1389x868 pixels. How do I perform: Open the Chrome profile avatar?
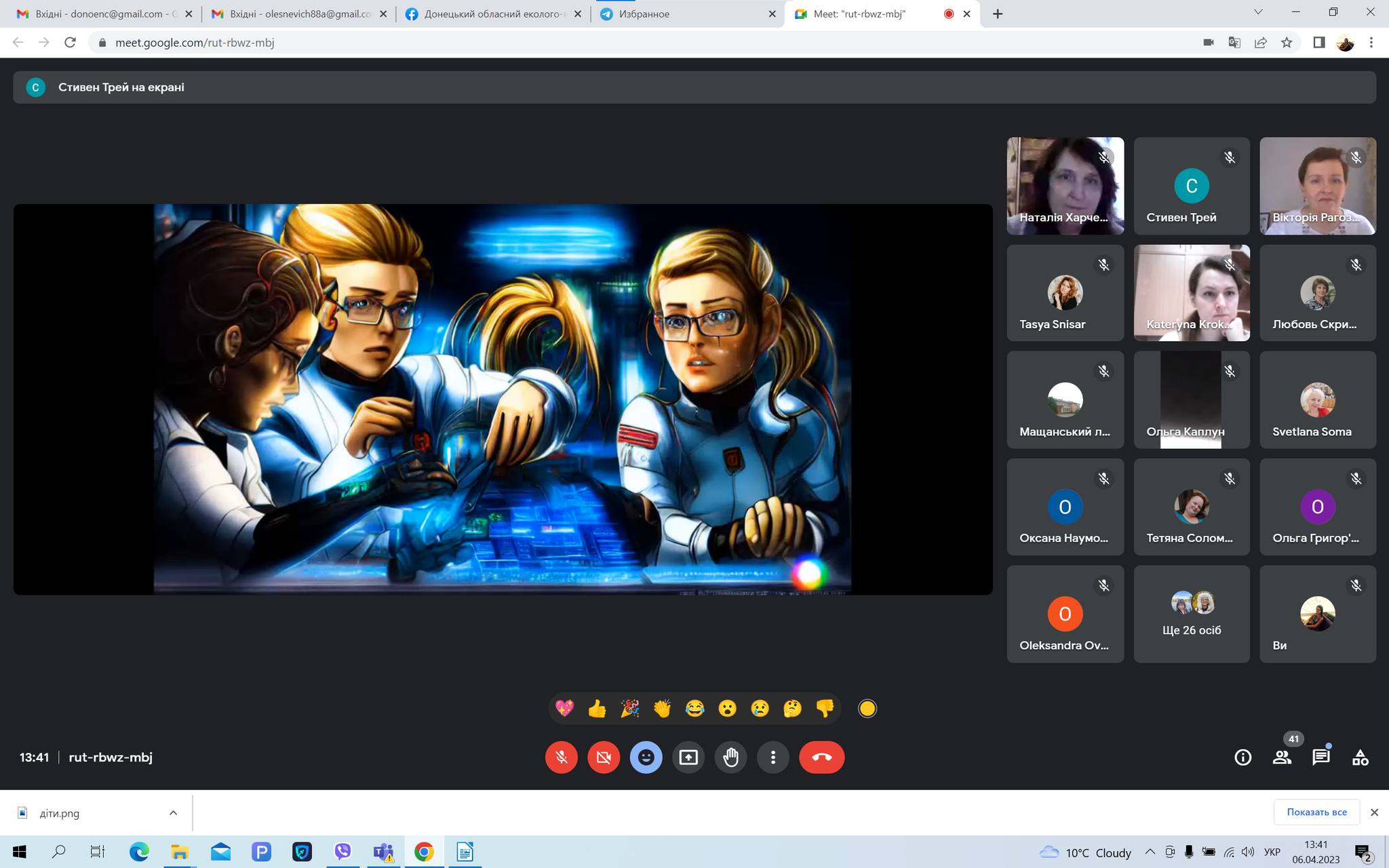tap(1345, 42)
